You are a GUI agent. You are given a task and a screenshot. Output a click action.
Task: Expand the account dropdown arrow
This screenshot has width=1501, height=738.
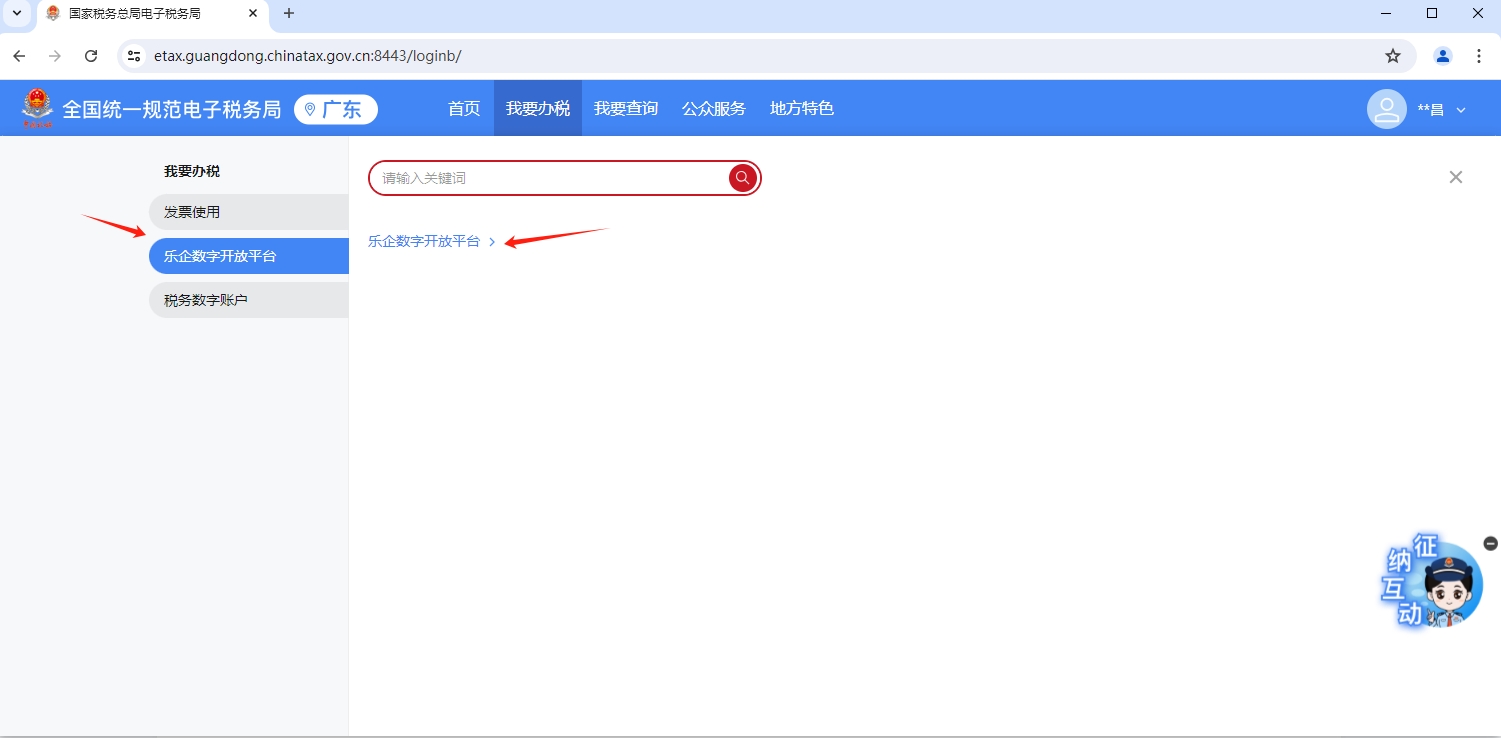coord(1460,110)
